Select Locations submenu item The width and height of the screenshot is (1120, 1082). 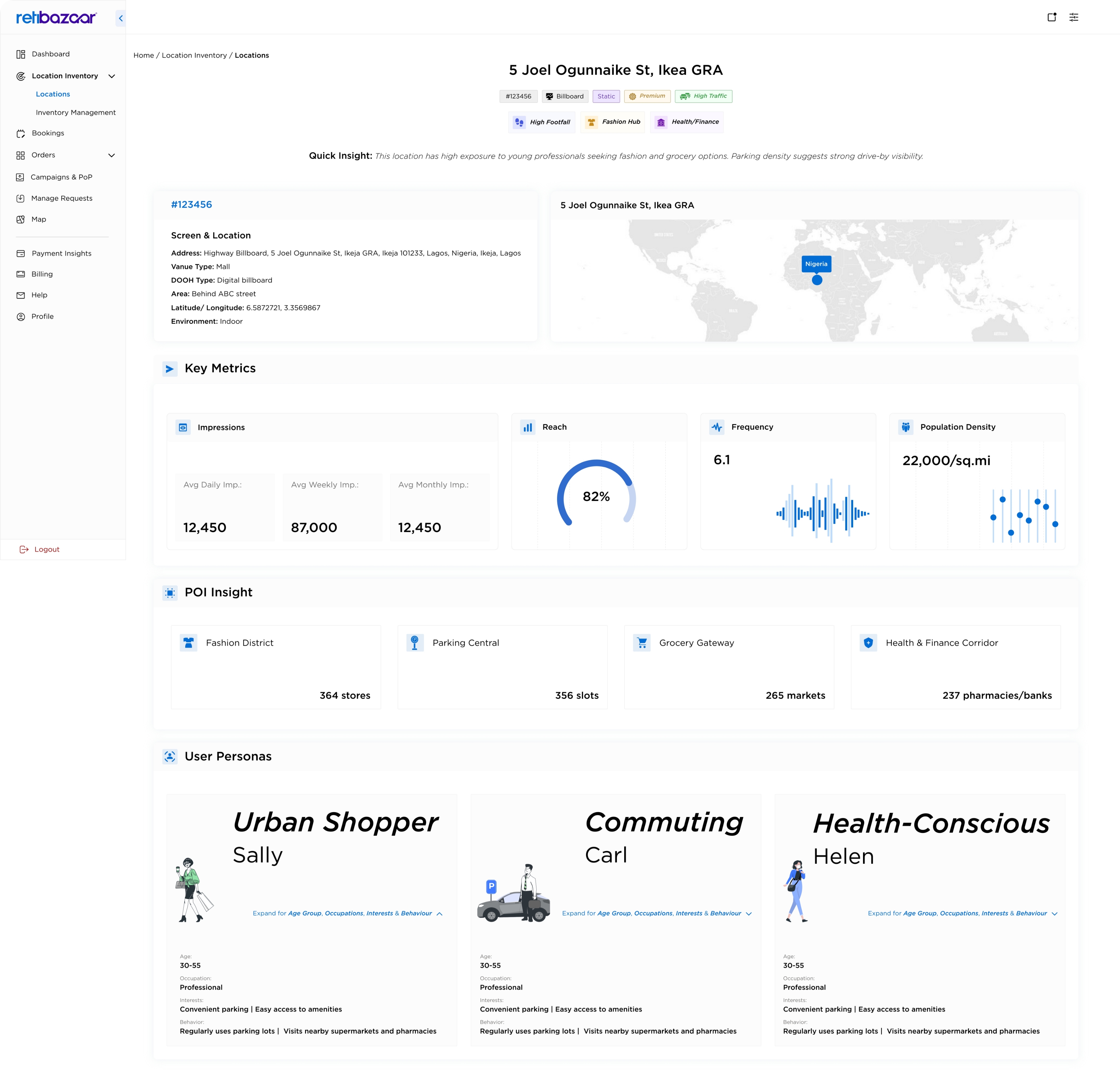click(x=53, y=94)
